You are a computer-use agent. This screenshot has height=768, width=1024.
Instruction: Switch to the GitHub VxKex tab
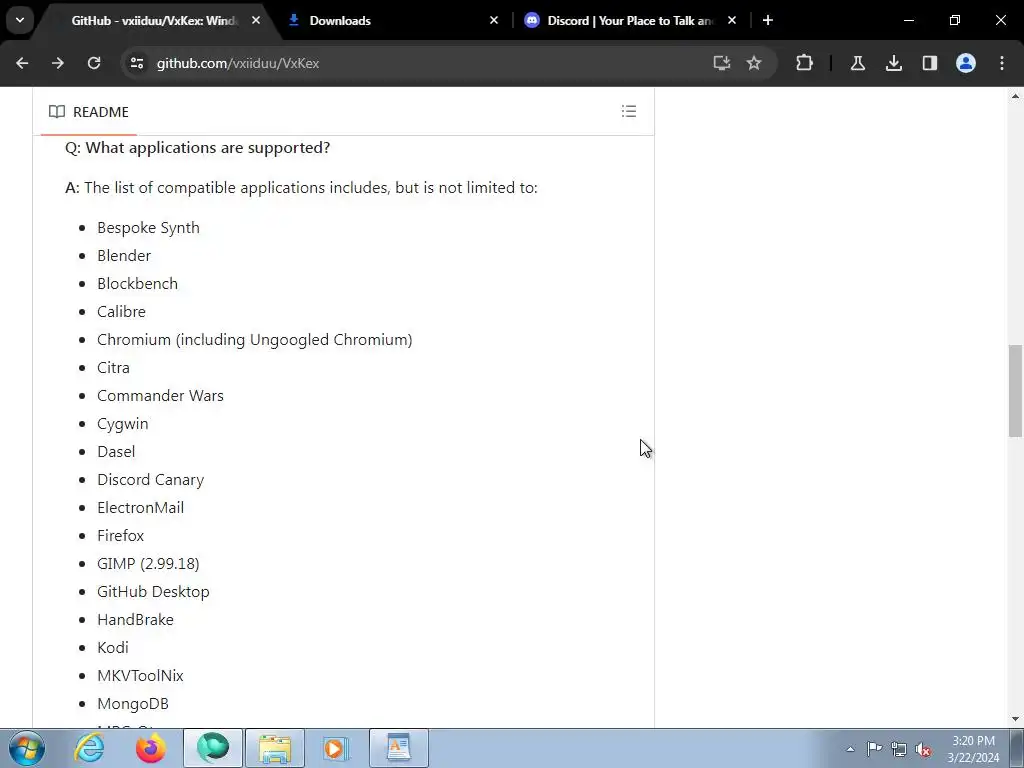[x=154, y=21]
